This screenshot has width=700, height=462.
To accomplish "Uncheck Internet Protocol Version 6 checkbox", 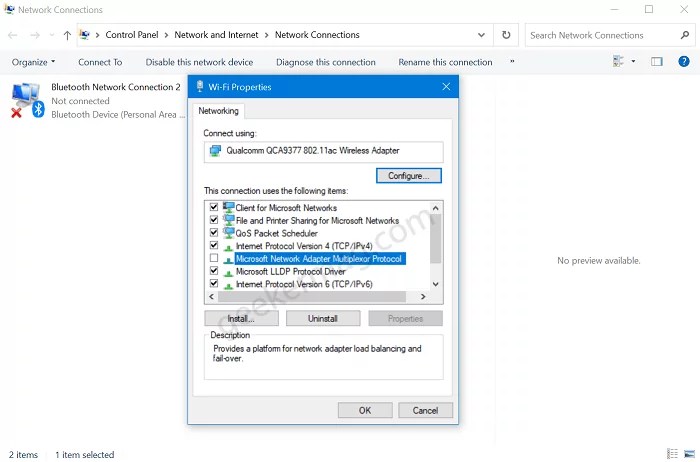I will 214,283.
